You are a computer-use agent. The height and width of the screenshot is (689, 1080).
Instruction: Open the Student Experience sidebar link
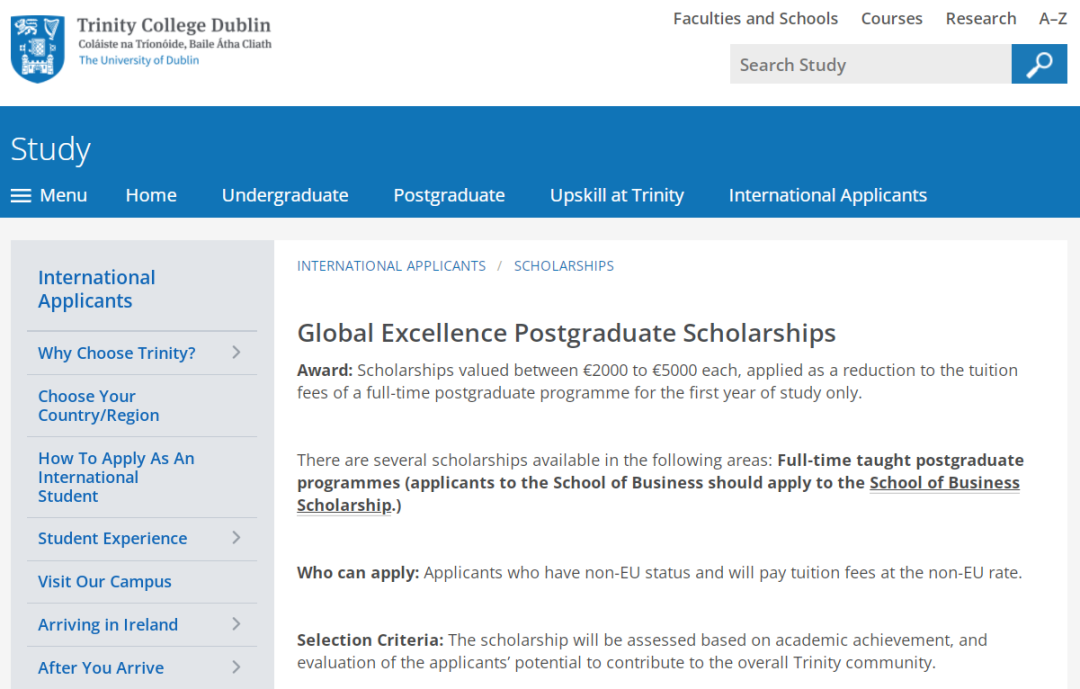click(112, 538)
